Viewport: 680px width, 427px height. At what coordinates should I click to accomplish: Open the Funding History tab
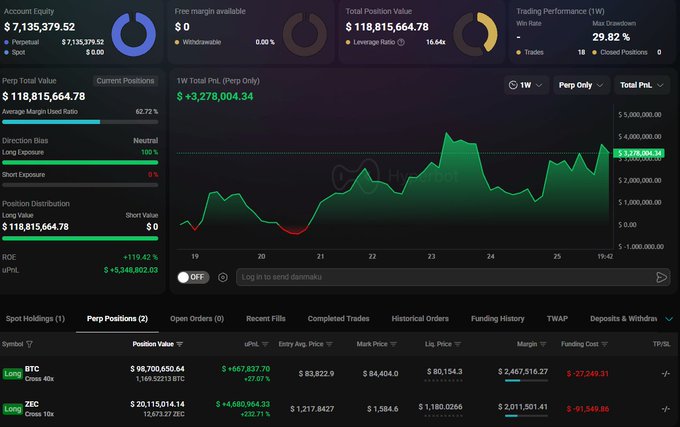tap(497, 319)
